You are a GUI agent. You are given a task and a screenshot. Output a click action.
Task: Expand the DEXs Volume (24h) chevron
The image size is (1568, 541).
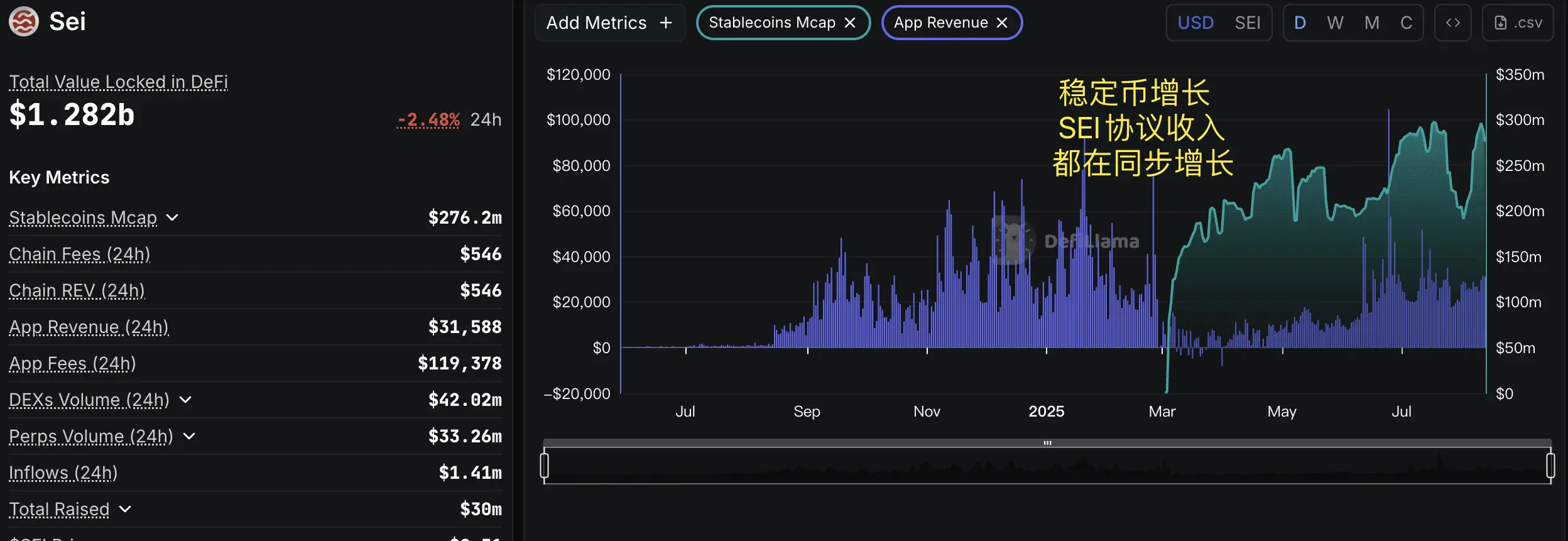tap(185, 400)
